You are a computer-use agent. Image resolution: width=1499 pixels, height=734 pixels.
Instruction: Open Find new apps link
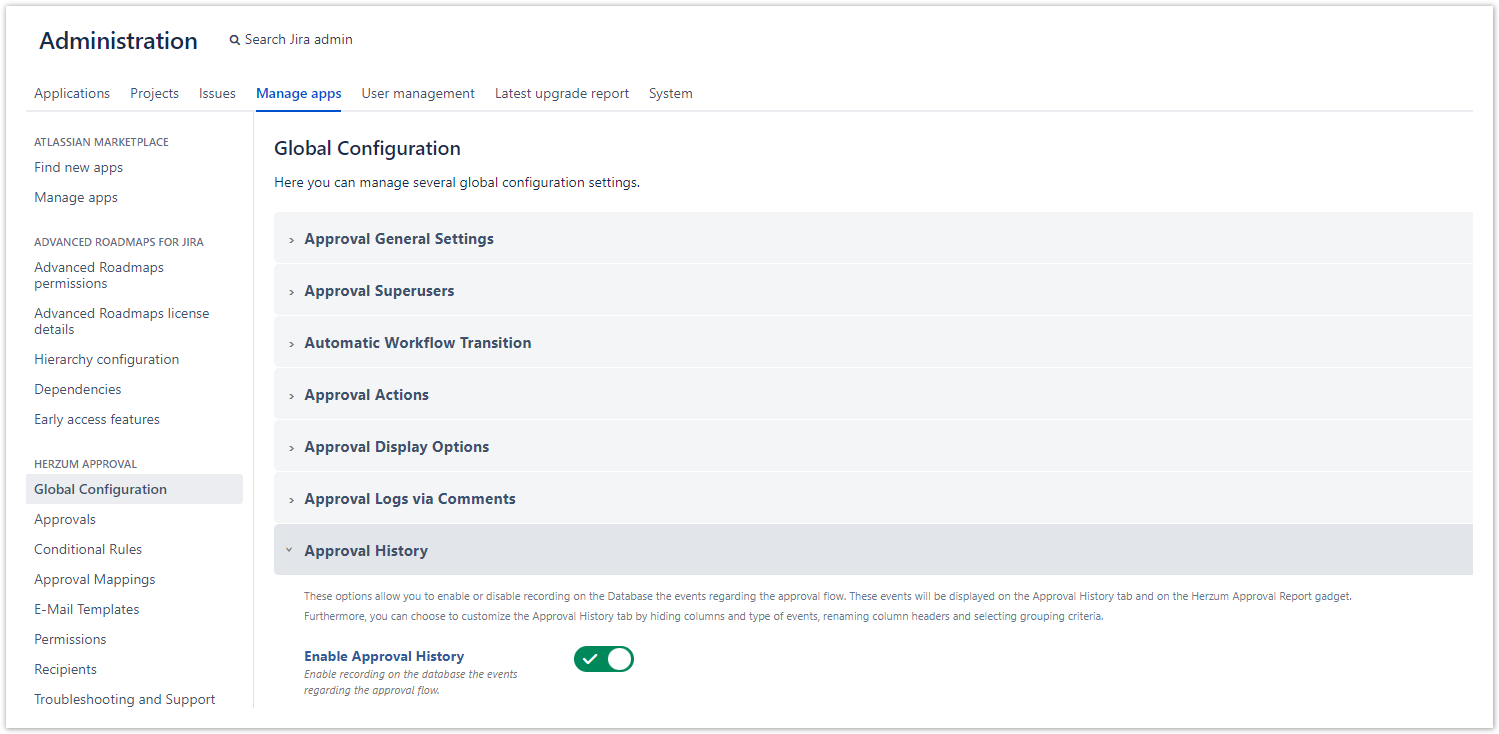point(78,167)
